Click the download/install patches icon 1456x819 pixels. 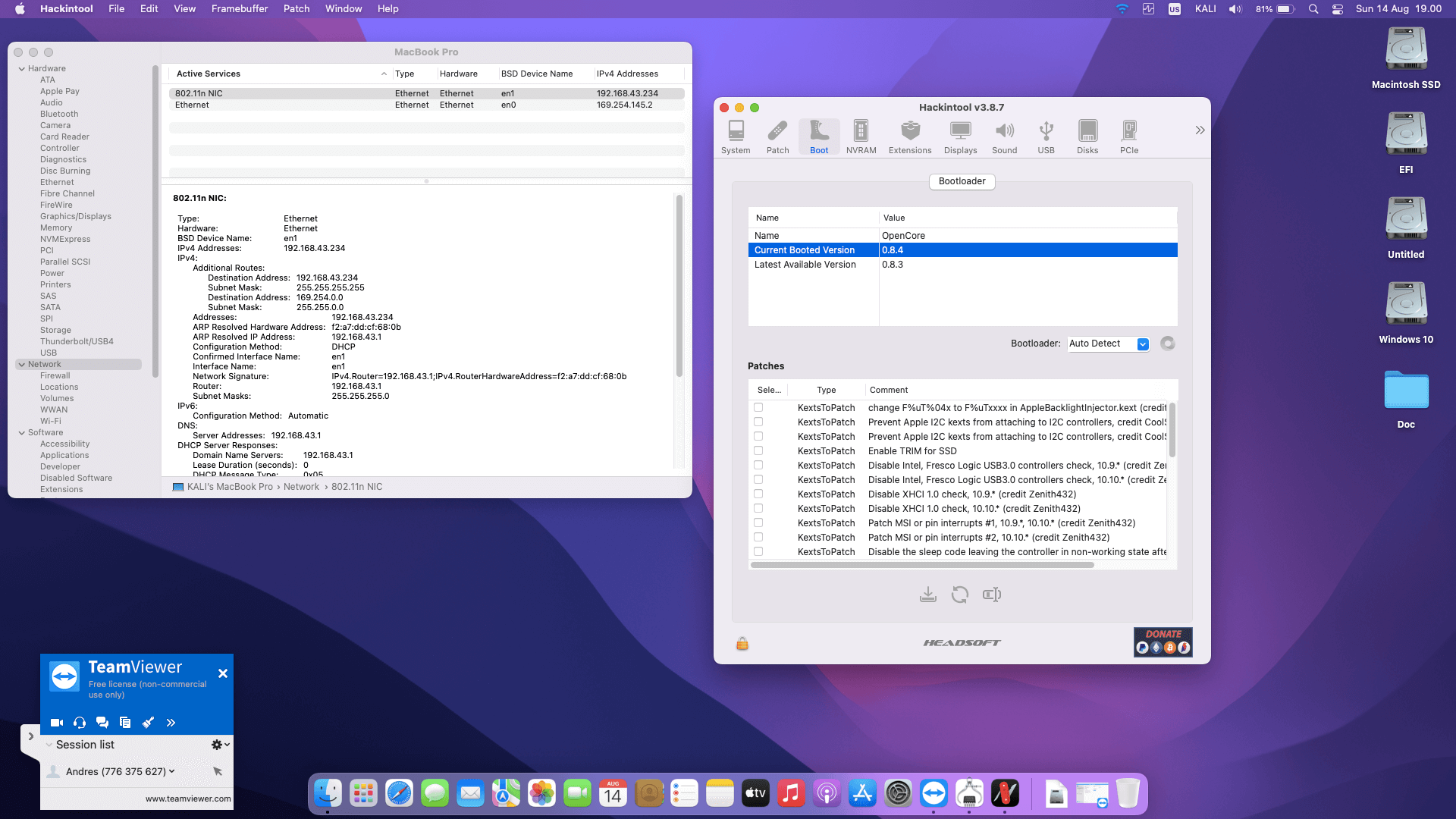(x=927, y=595)
